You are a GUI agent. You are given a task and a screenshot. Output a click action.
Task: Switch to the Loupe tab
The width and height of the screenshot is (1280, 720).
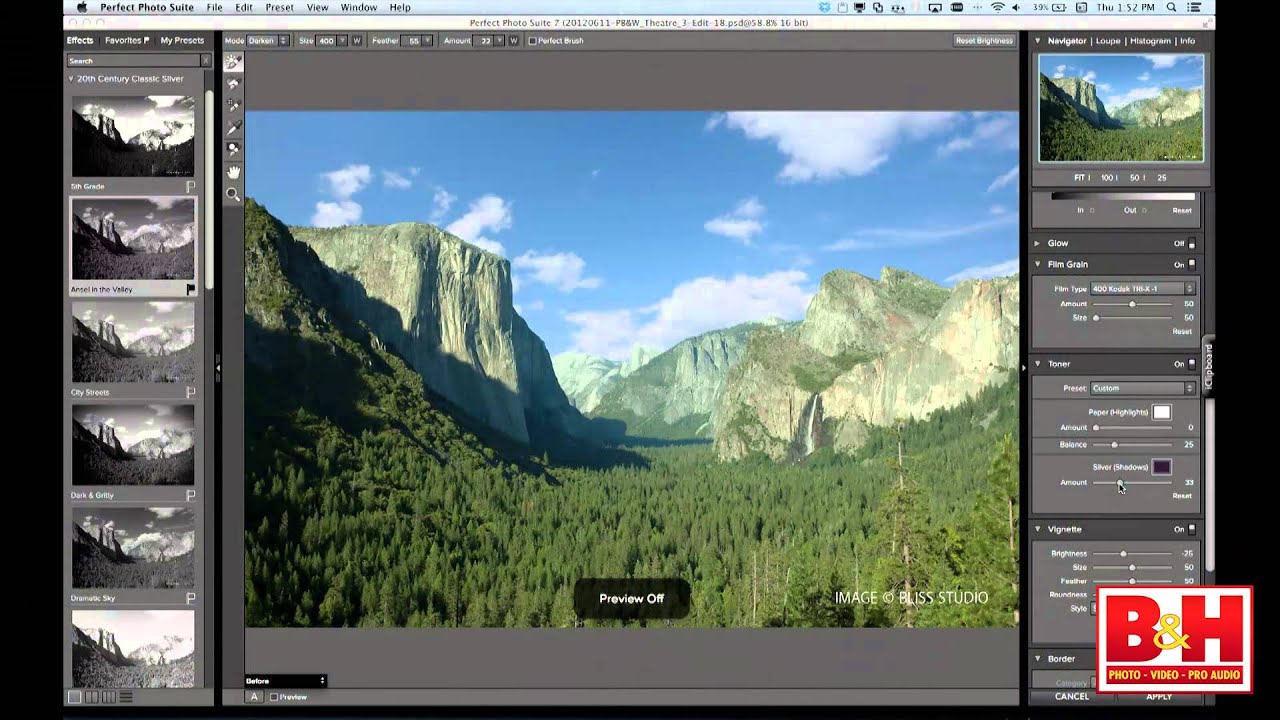[1108, 41]
